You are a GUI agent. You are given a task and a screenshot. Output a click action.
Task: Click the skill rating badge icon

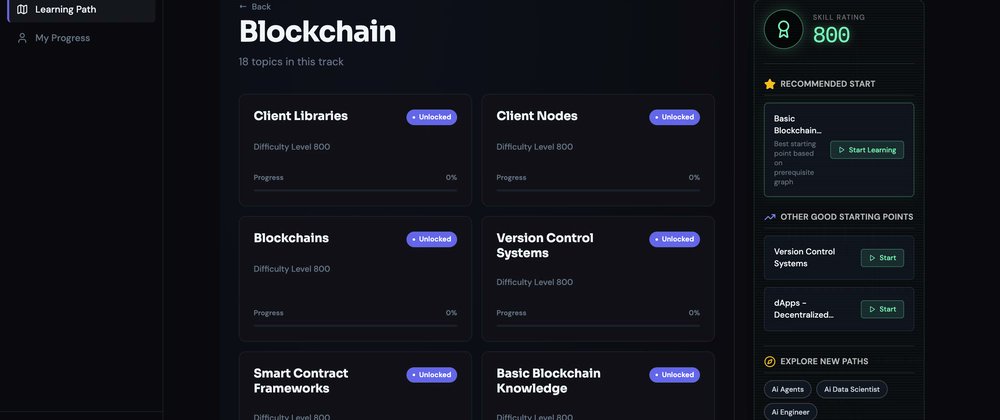[x=783, y=30]
